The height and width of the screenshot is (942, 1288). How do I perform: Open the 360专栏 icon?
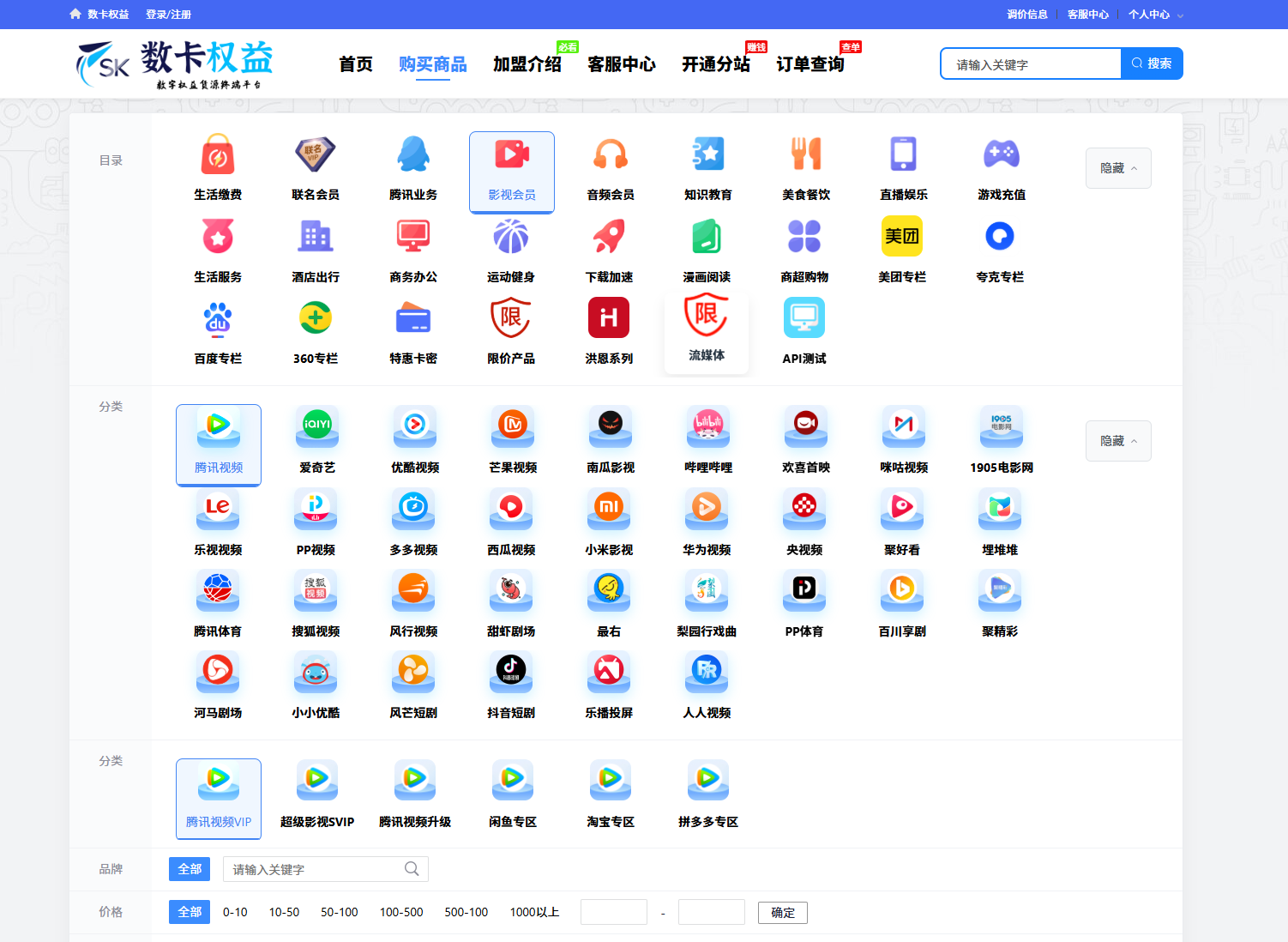(x=316, y=318)
